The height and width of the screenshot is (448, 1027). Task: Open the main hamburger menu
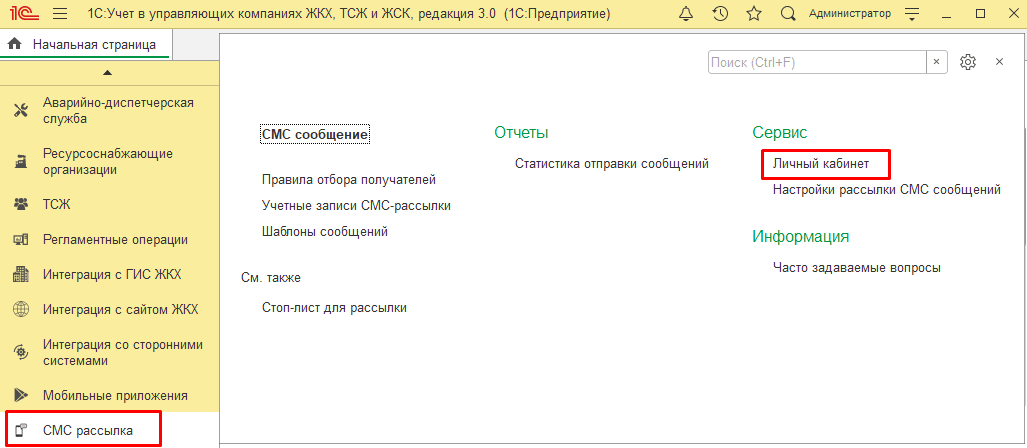pos(60,14)
